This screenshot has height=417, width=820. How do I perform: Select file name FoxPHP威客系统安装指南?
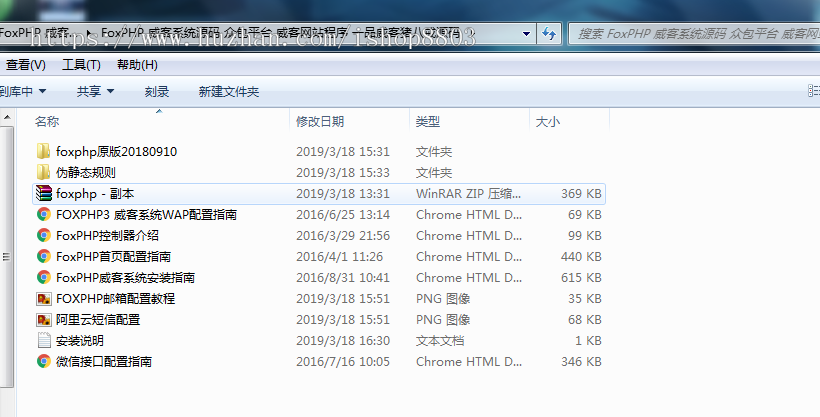[126, 277]
